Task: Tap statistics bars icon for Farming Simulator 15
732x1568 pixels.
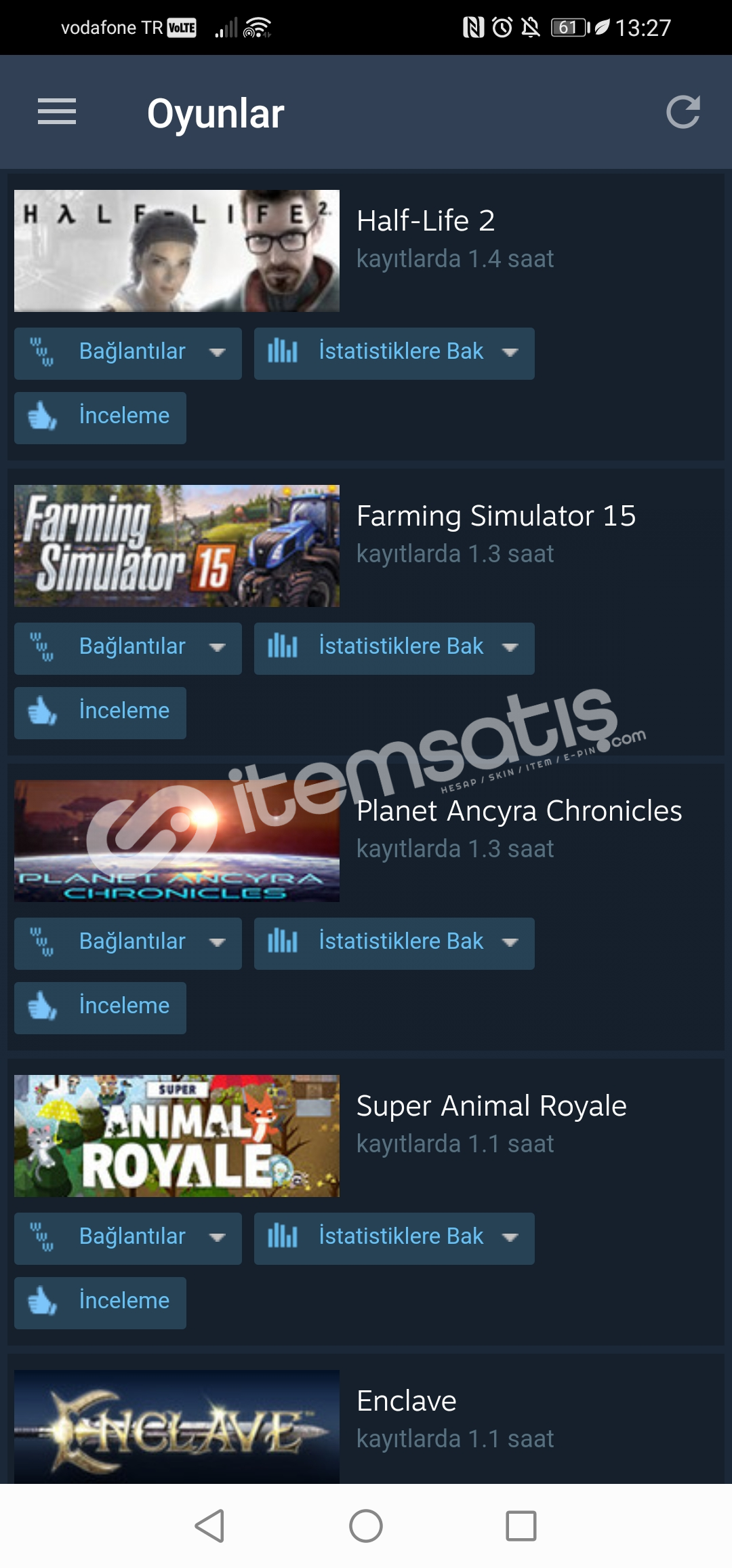Action: (283, 646)
